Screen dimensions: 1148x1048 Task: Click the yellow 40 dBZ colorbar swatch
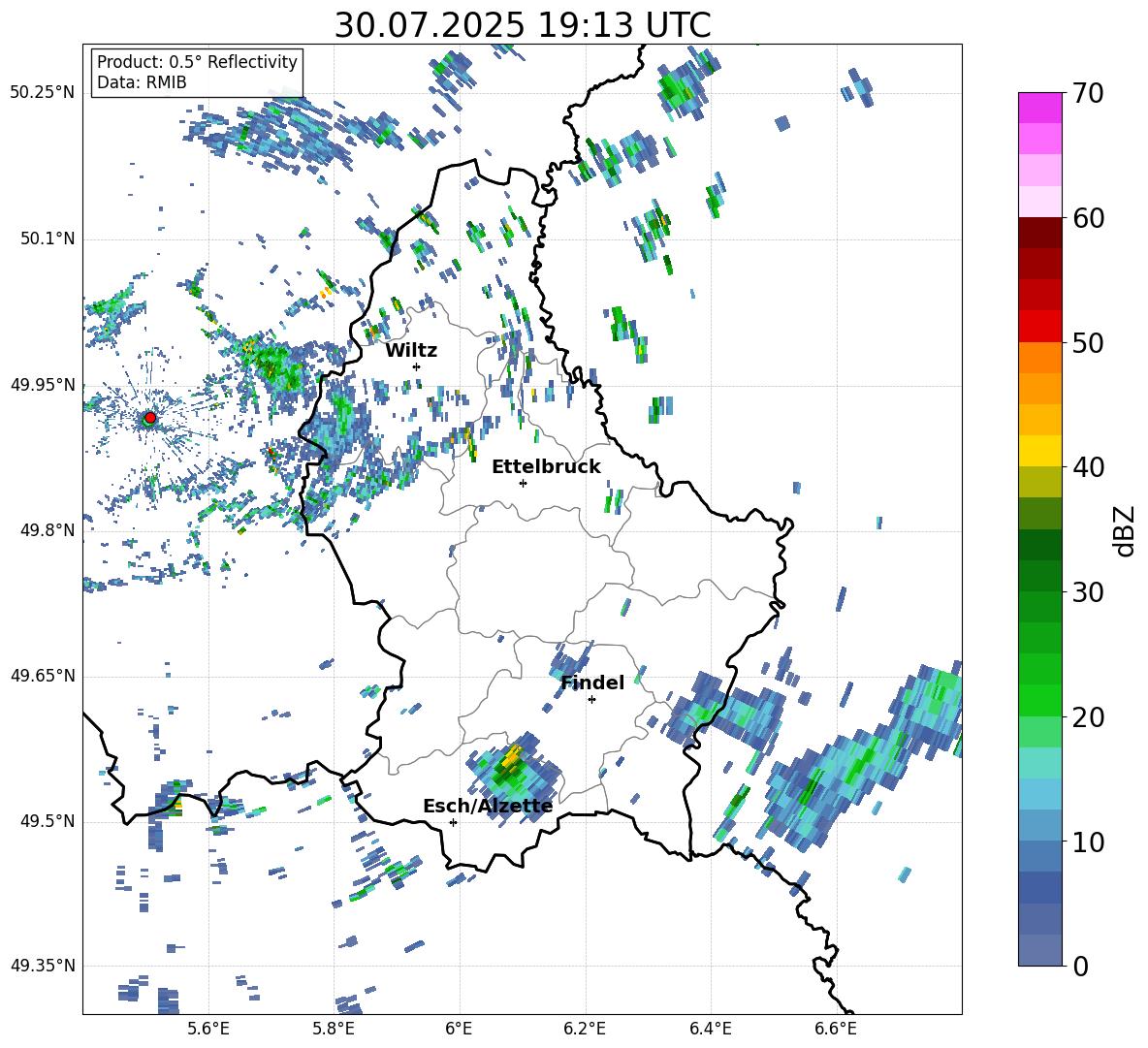(x=1039, y=451)
